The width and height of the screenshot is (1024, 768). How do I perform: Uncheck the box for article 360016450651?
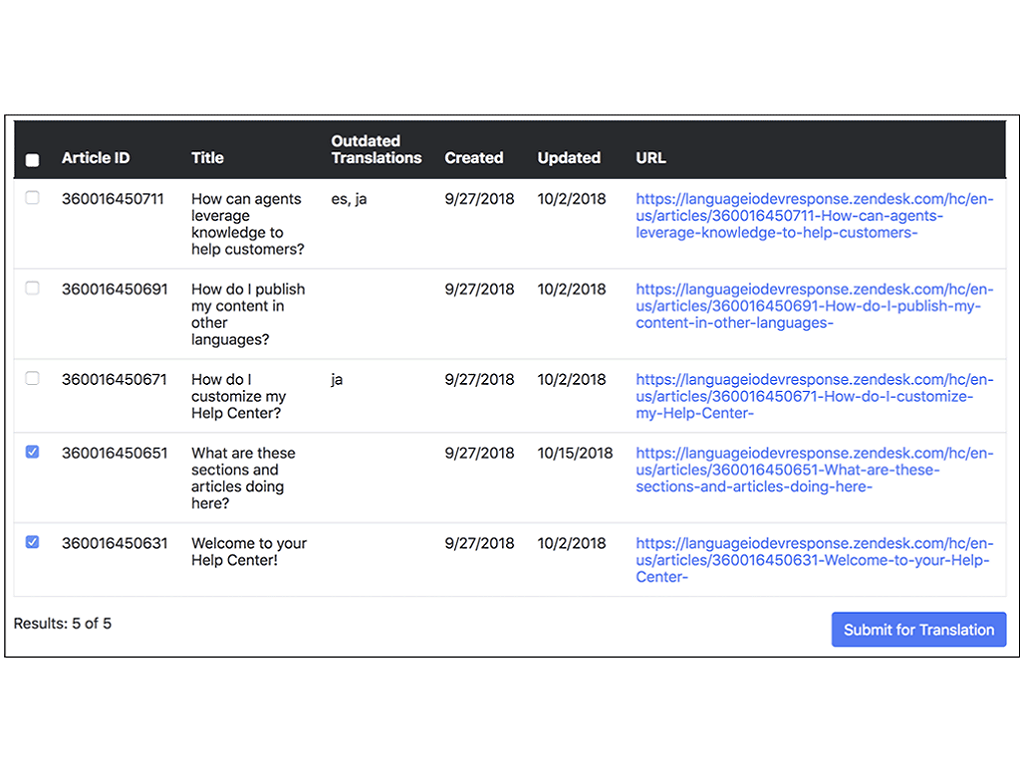(32, 452)
